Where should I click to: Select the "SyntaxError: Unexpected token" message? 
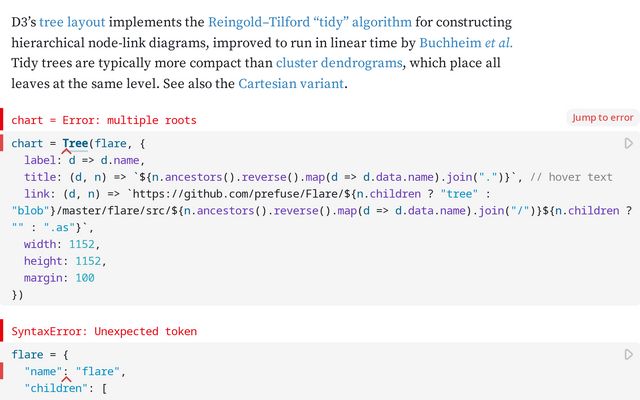tap(104, 331)
